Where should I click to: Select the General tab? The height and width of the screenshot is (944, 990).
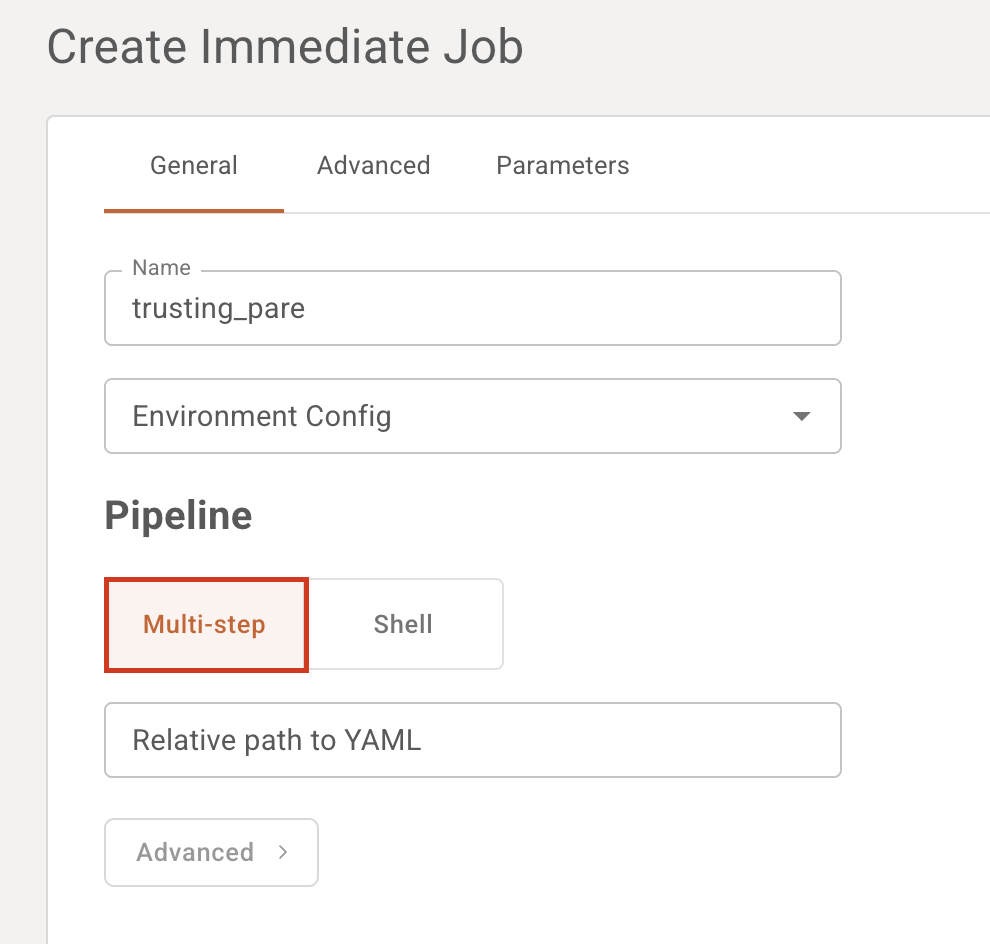click(193, 165)
